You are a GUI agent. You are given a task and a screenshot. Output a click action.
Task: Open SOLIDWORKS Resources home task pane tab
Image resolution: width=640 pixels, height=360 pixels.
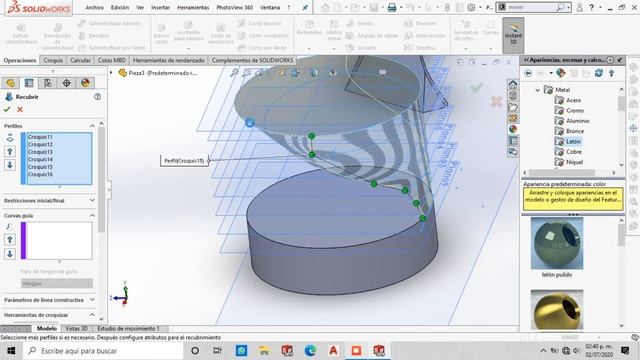click(513, 84)
